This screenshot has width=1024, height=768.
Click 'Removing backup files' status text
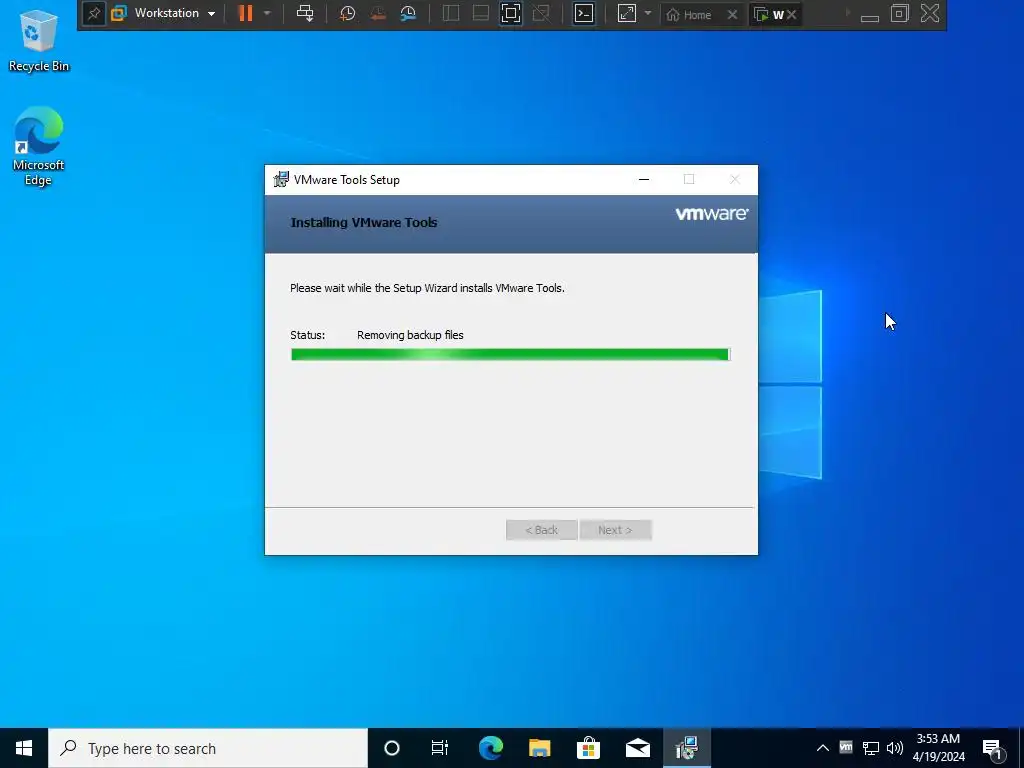410,335
